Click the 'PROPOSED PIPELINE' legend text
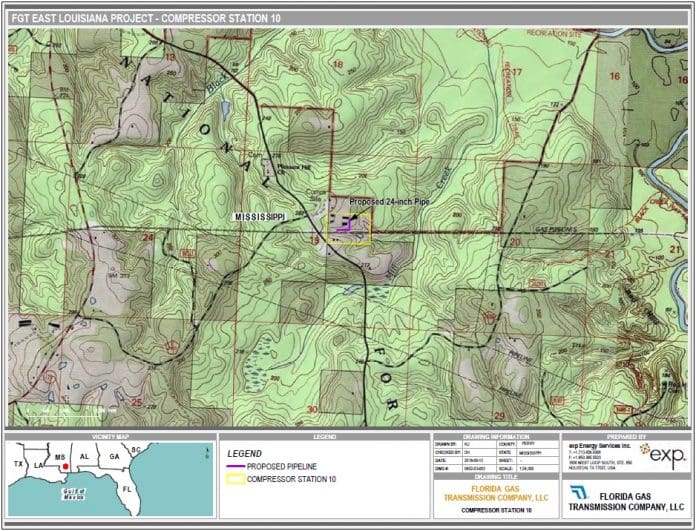 click(280, 467)
